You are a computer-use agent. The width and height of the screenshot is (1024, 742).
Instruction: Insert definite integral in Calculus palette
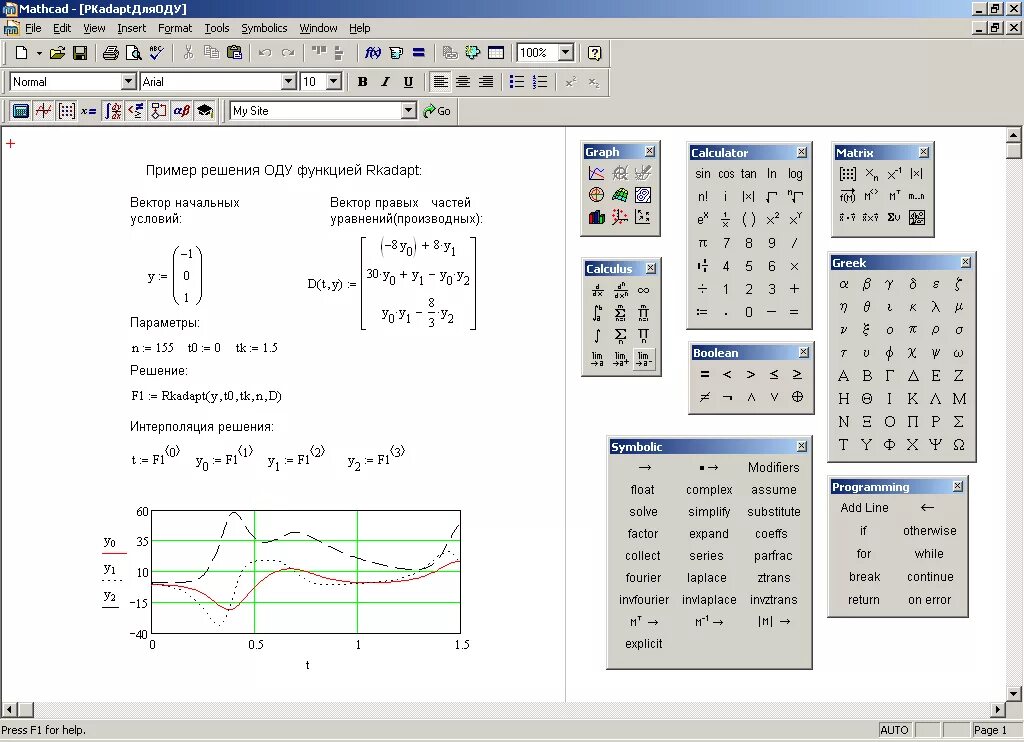pyautogui.click(x=597, y=313)
